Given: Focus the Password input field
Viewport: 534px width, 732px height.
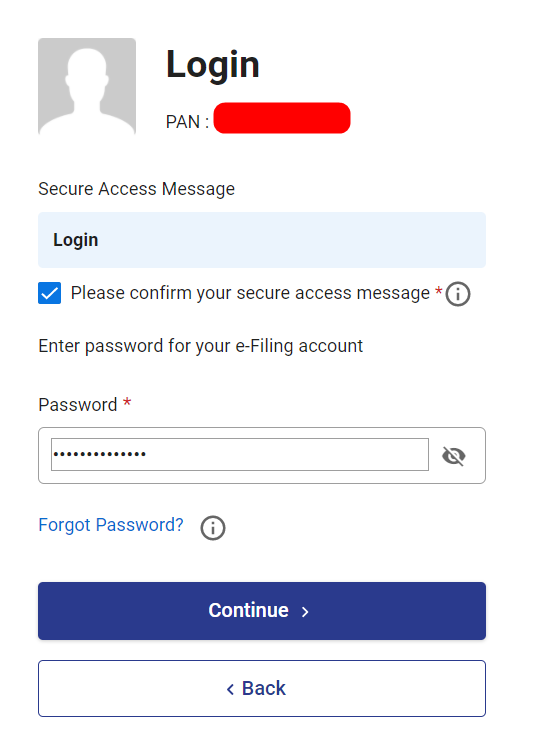Looking at the screenshot, I should [239, 454].
